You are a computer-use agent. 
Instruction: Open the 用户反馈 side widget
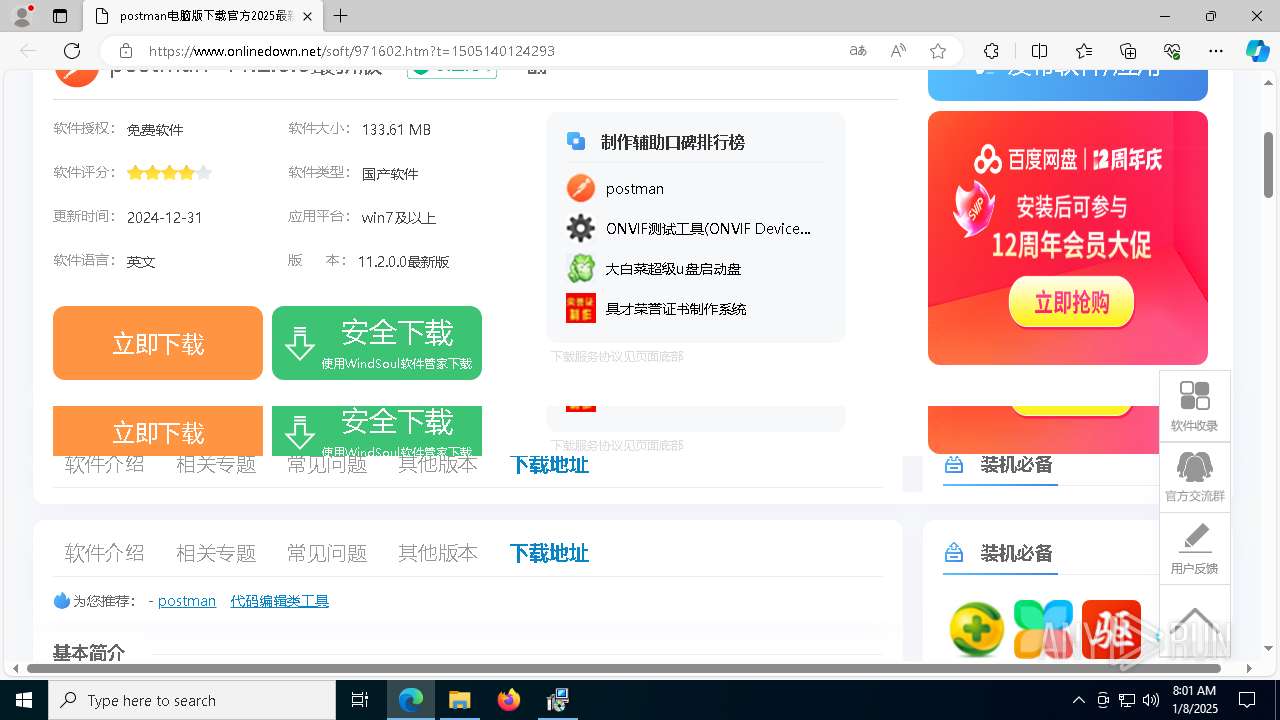click(x=1195, y=549)
